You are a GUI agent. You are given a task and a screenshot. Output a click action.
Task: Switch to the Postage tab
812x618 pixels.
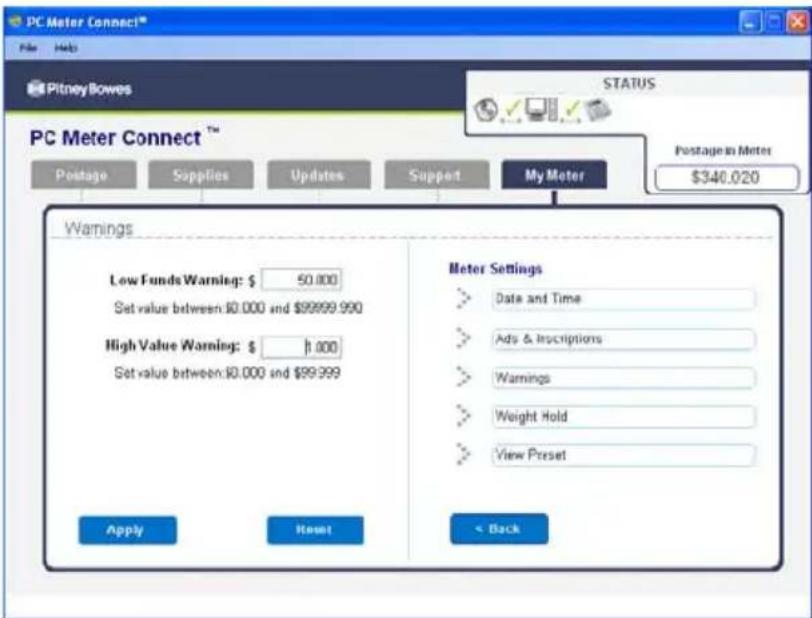pos(83,175)
